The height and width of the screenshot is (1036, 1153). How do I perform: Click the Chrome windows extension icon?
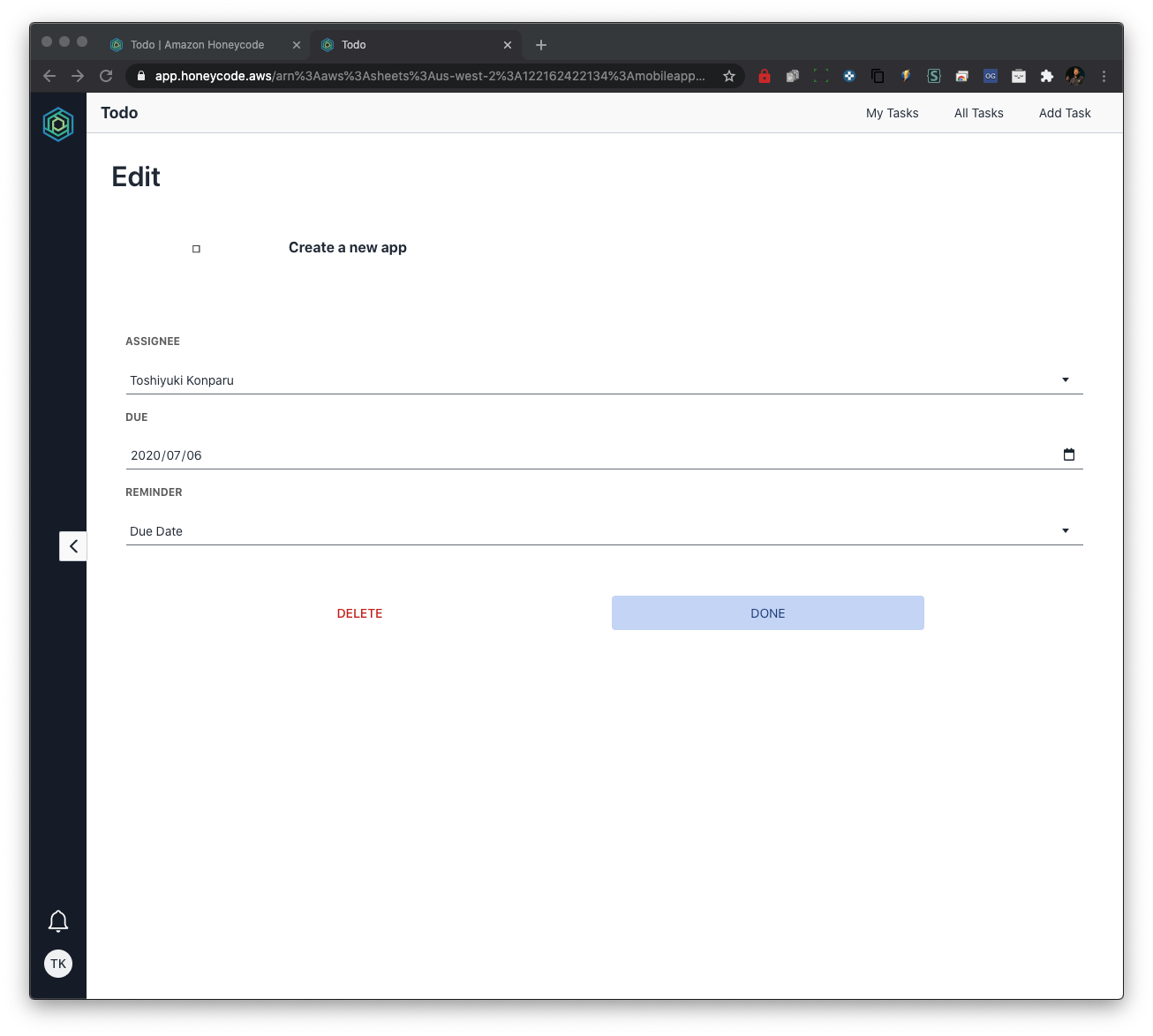(x=962, y=76)
